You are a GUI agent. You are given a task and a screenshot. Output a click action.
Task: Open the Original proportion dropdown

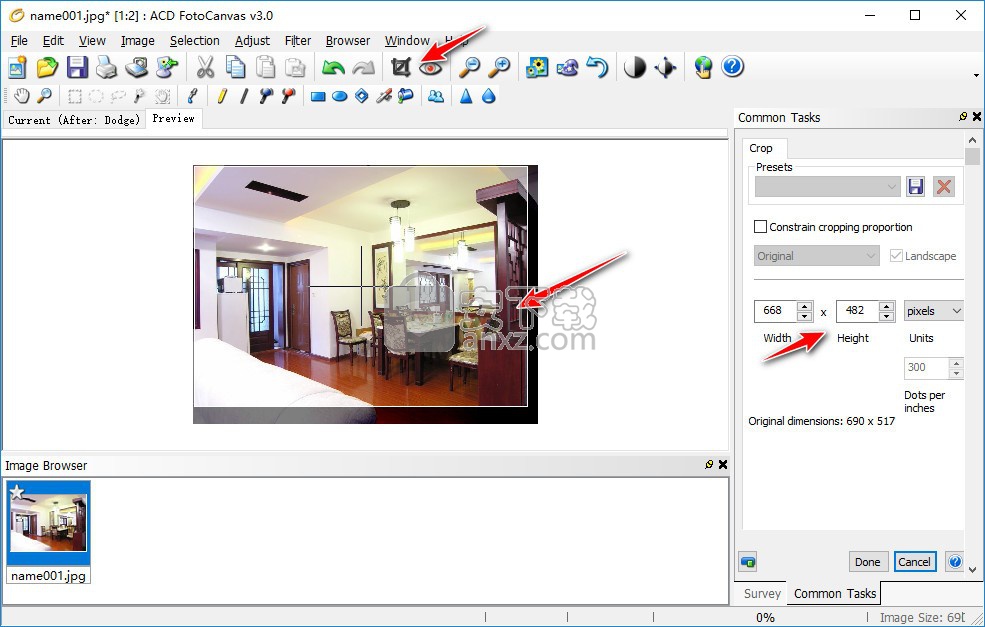[816, 256]
